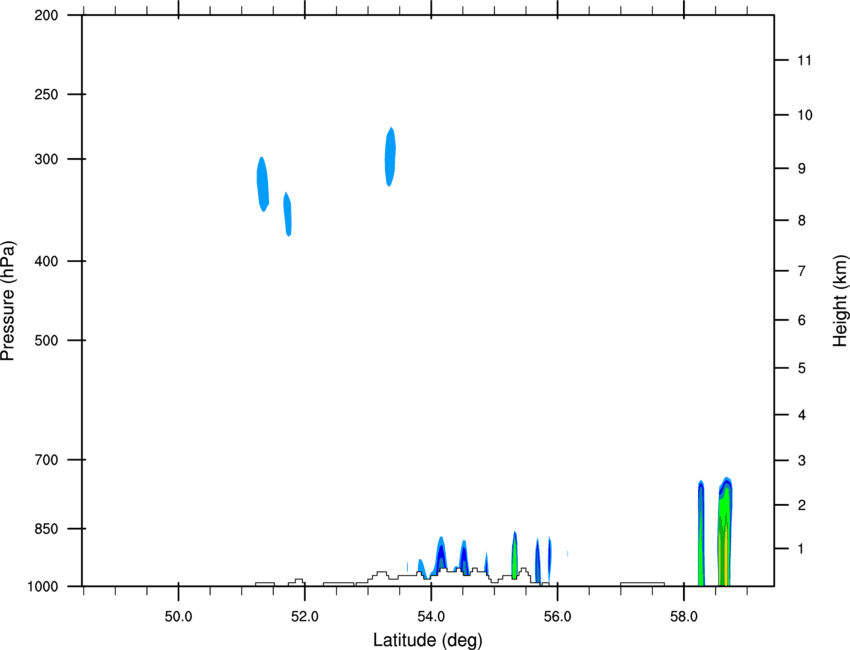Click the 58.0 latitude tick label
The image size is (850, 650).
click(684, 617)
